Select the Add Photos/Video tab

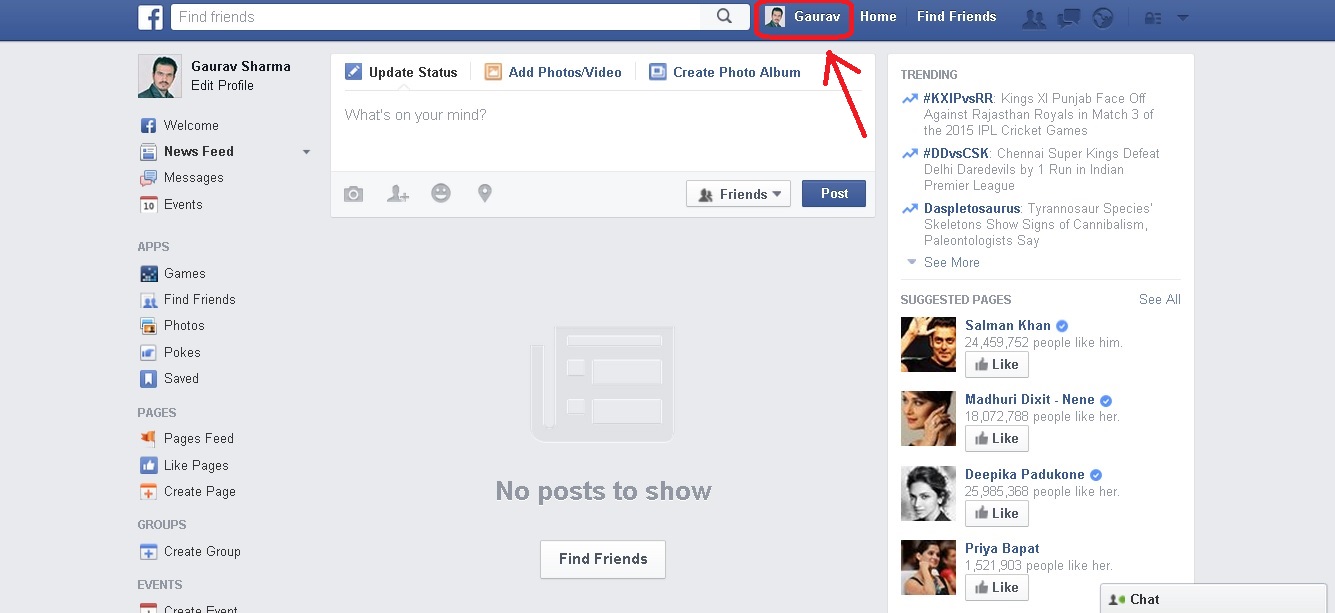click(x=553, y=72)
